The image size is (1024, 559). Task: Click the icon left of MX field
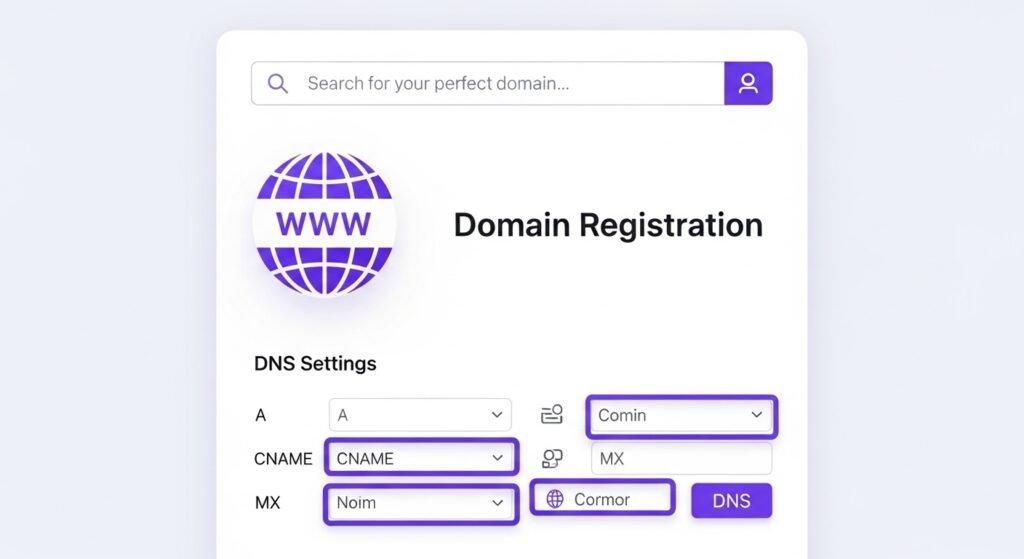[x=552, y=458]
